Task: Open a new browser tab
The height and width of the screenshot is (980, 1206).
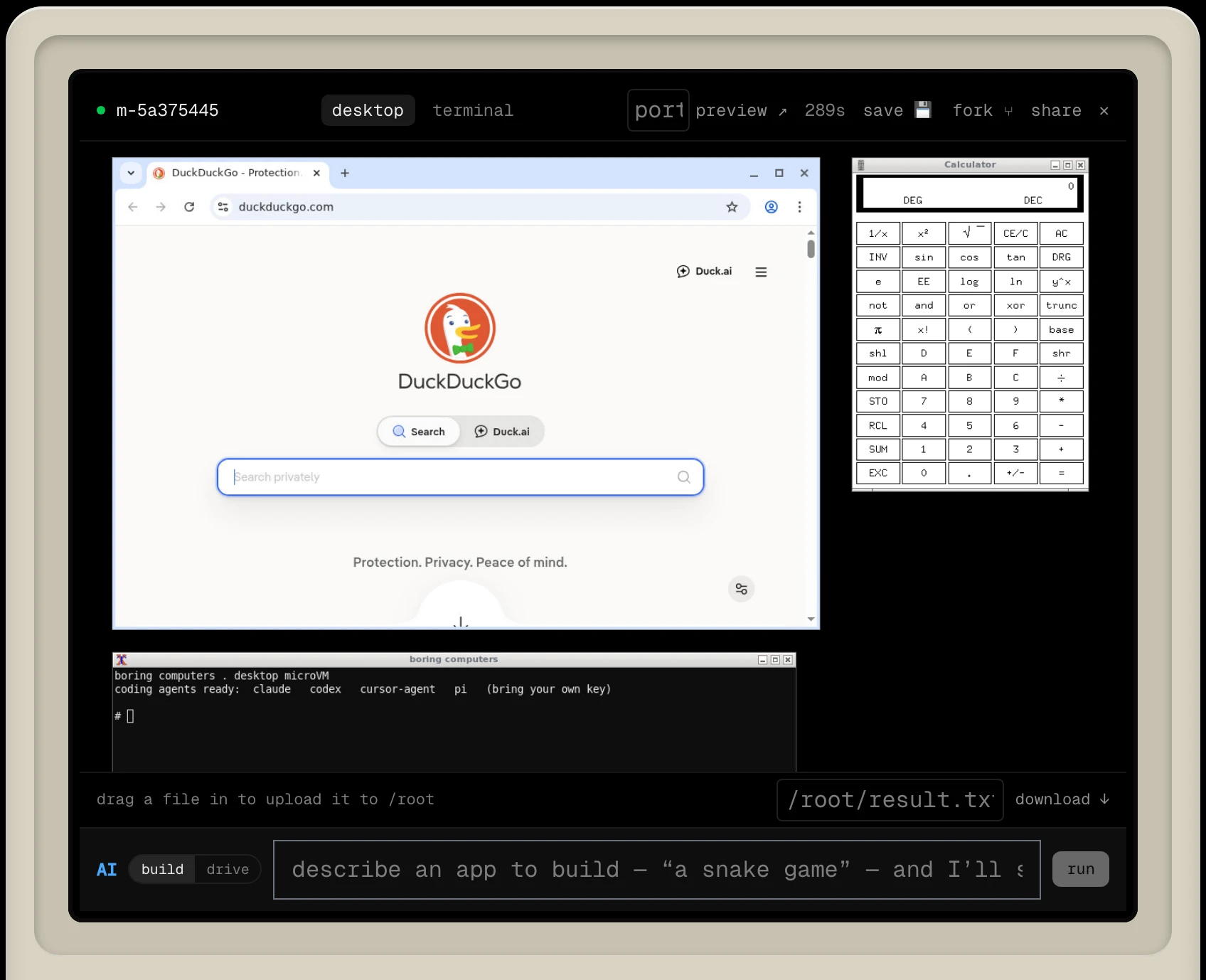Action: click(x=345, y=173)
